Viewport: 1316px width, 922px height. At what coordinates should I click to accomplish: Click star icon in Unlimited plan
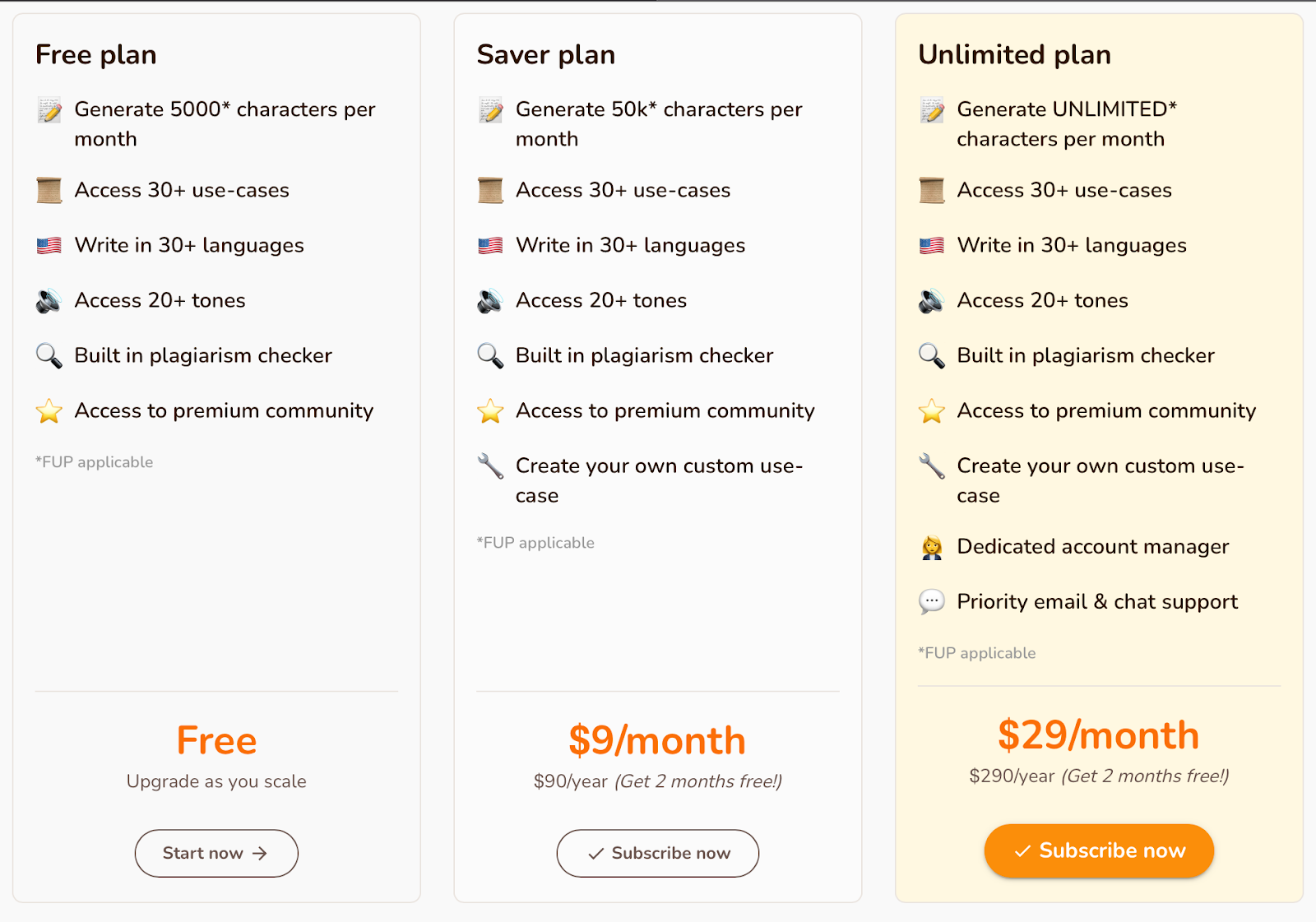(x=932, y=410)
